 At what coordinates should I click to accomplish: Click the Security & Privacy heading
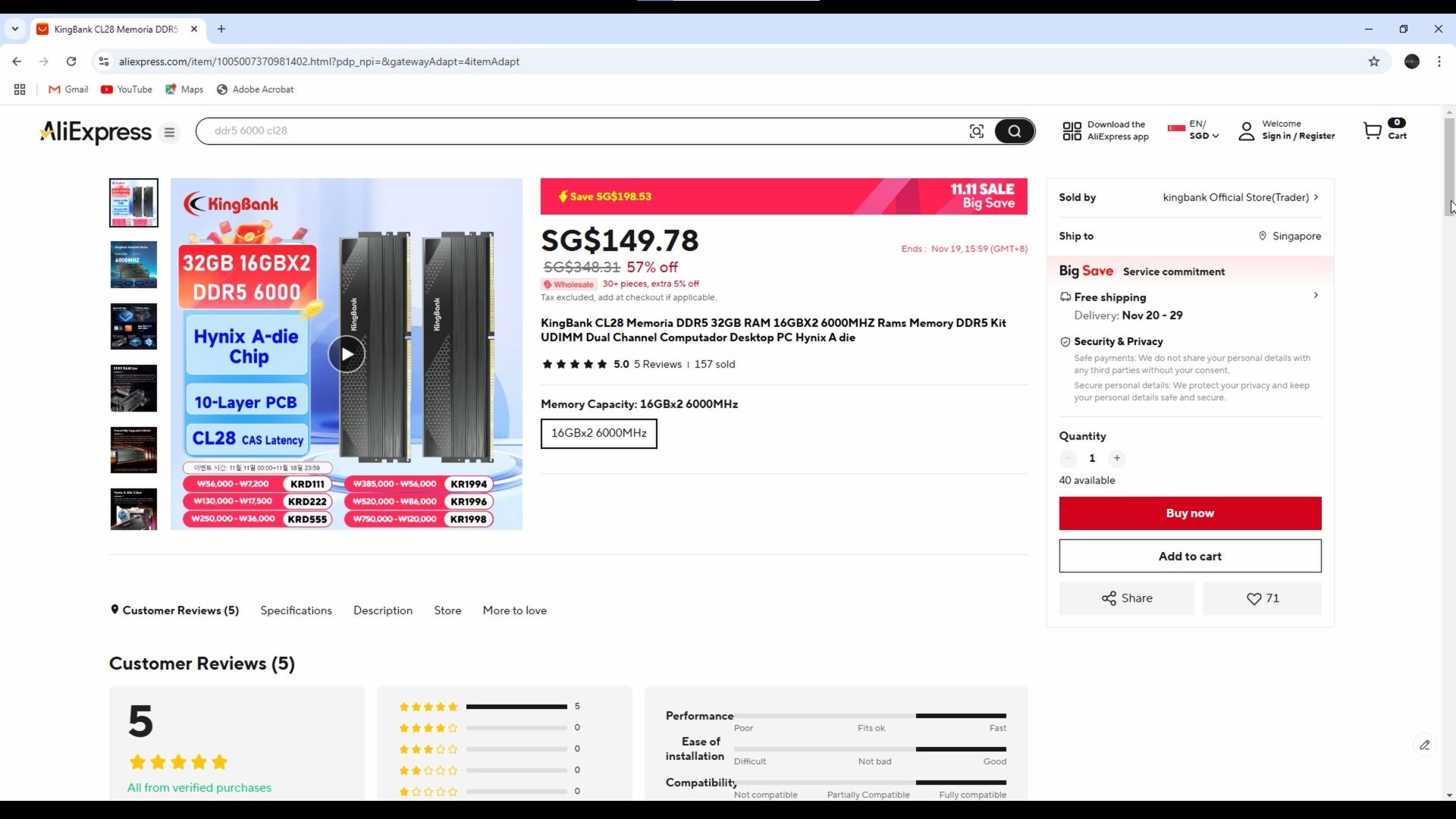pyautogui.click(x=1118, y=342)
